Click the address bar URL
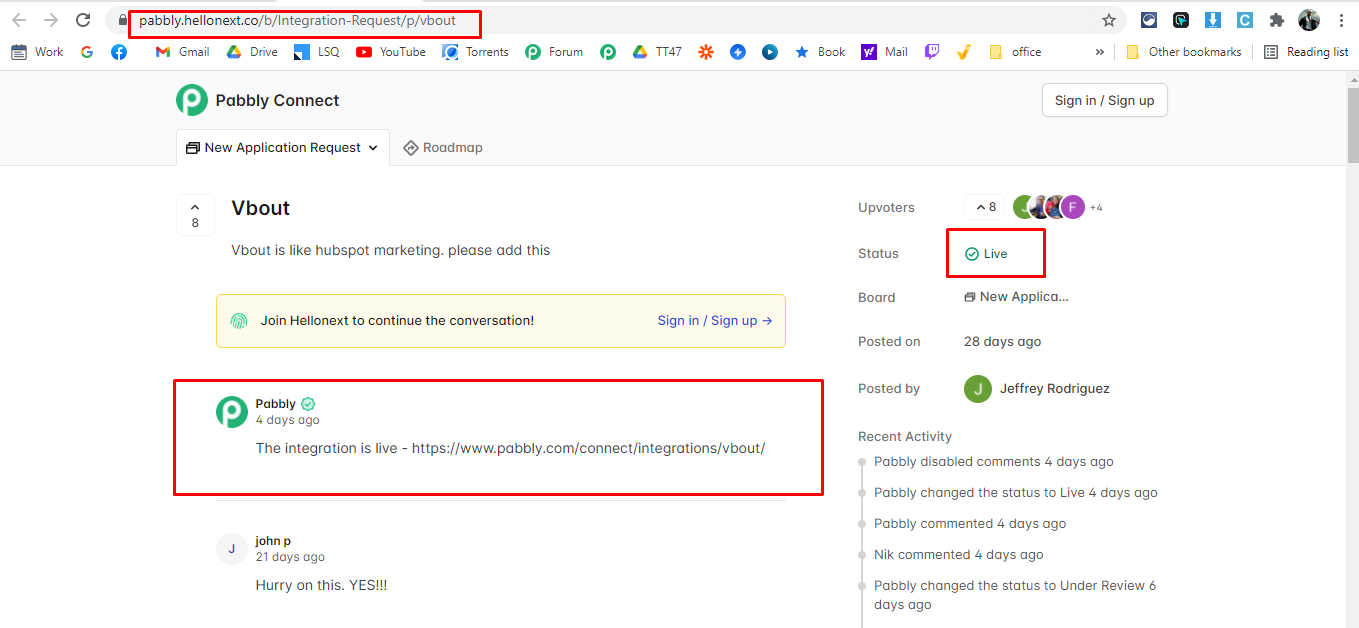 coord(298,20)
